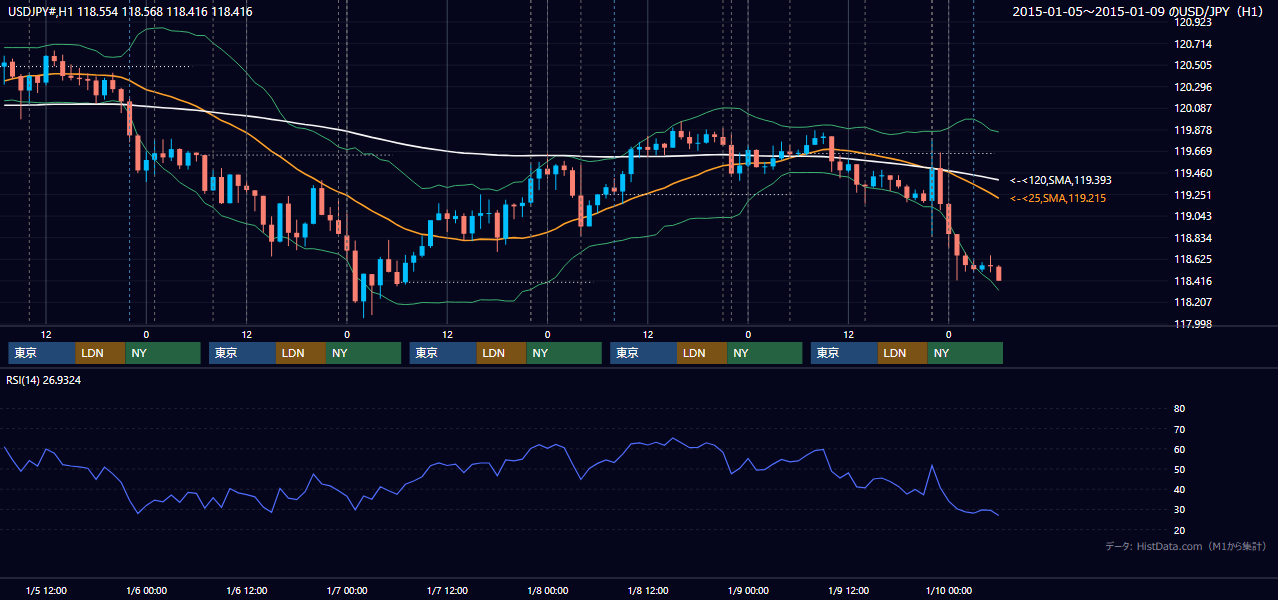This screenshot has height=600, width=1278.
Task: Click the 1/7 12:00 time label
Action: [x=447, y=591]
